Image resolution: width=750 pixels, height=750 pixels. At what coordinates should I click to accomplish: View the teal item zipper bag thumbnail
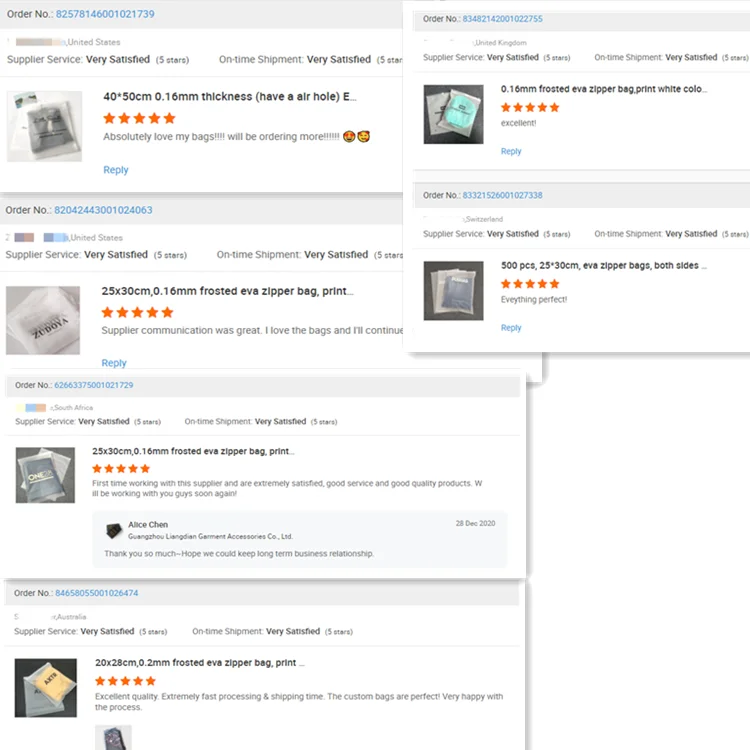[453, 114]
